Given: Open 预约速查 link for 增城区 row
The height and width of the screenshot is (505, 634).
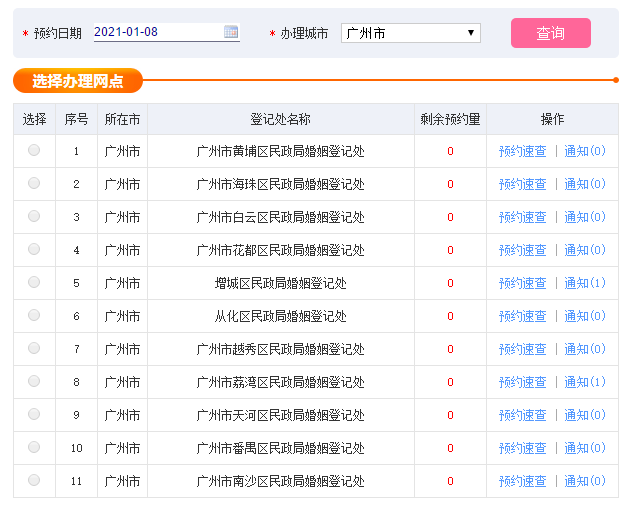Looking at the screenshot, I should 522,283.
